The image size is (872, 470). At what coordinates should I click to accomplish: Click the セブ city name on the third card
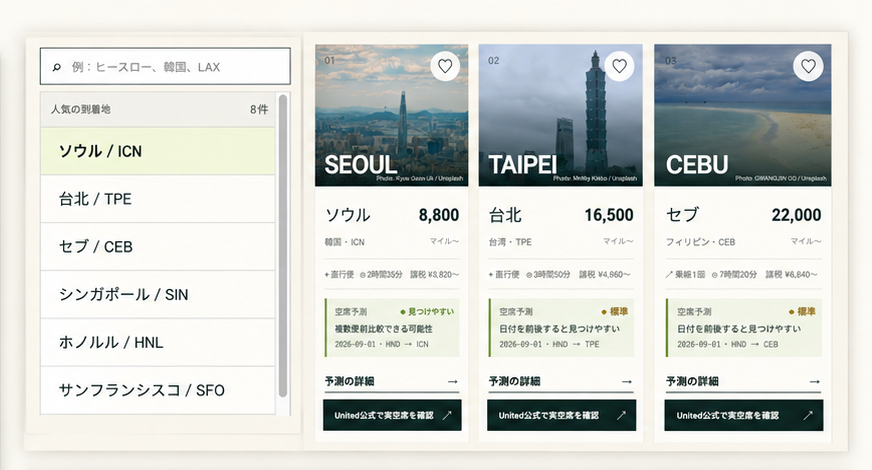[x=682, y=215]
